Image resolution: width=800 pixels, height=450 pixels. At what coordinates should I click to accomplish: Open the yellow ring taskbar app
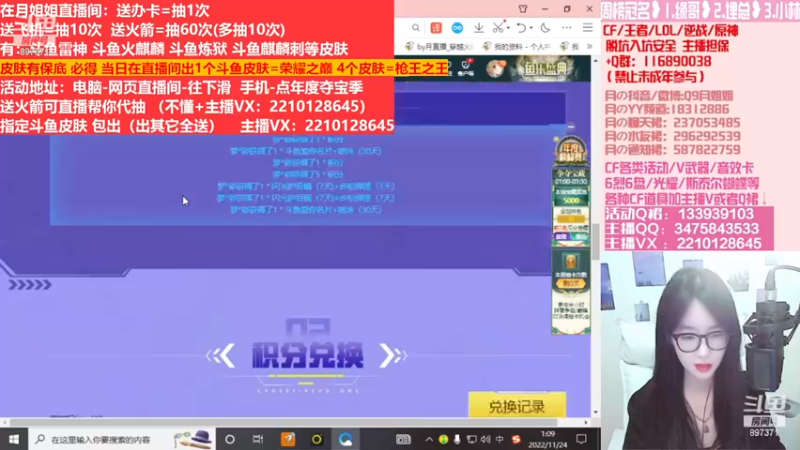tap(317, 439)
